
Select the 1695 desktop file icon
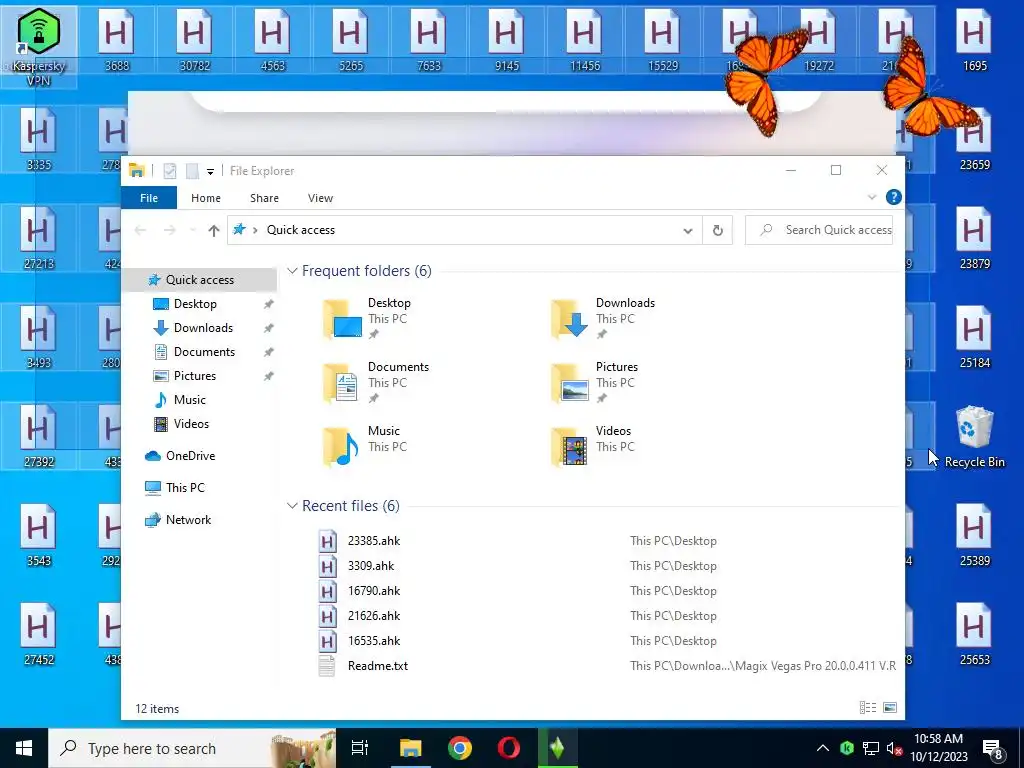[x=974, y=39]
